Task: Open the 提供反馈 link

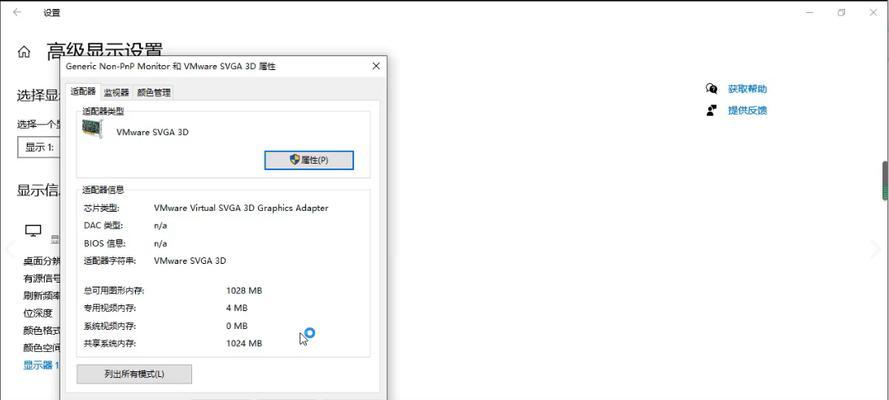Action: [747, 110]
